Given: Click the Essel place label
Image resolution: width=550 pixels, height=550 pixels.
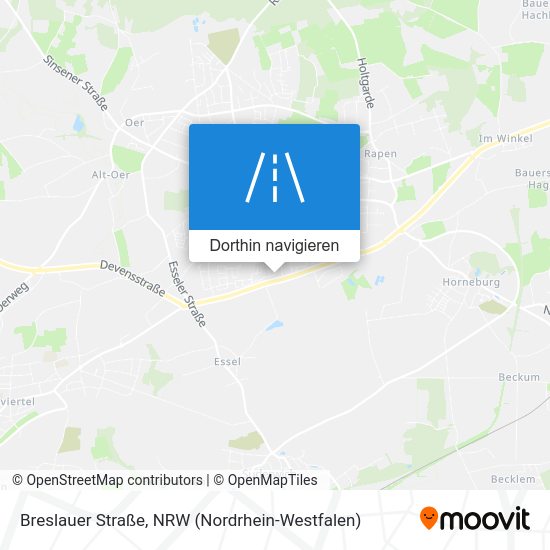Looking at the screenshot, I should (x=227, y=362).
